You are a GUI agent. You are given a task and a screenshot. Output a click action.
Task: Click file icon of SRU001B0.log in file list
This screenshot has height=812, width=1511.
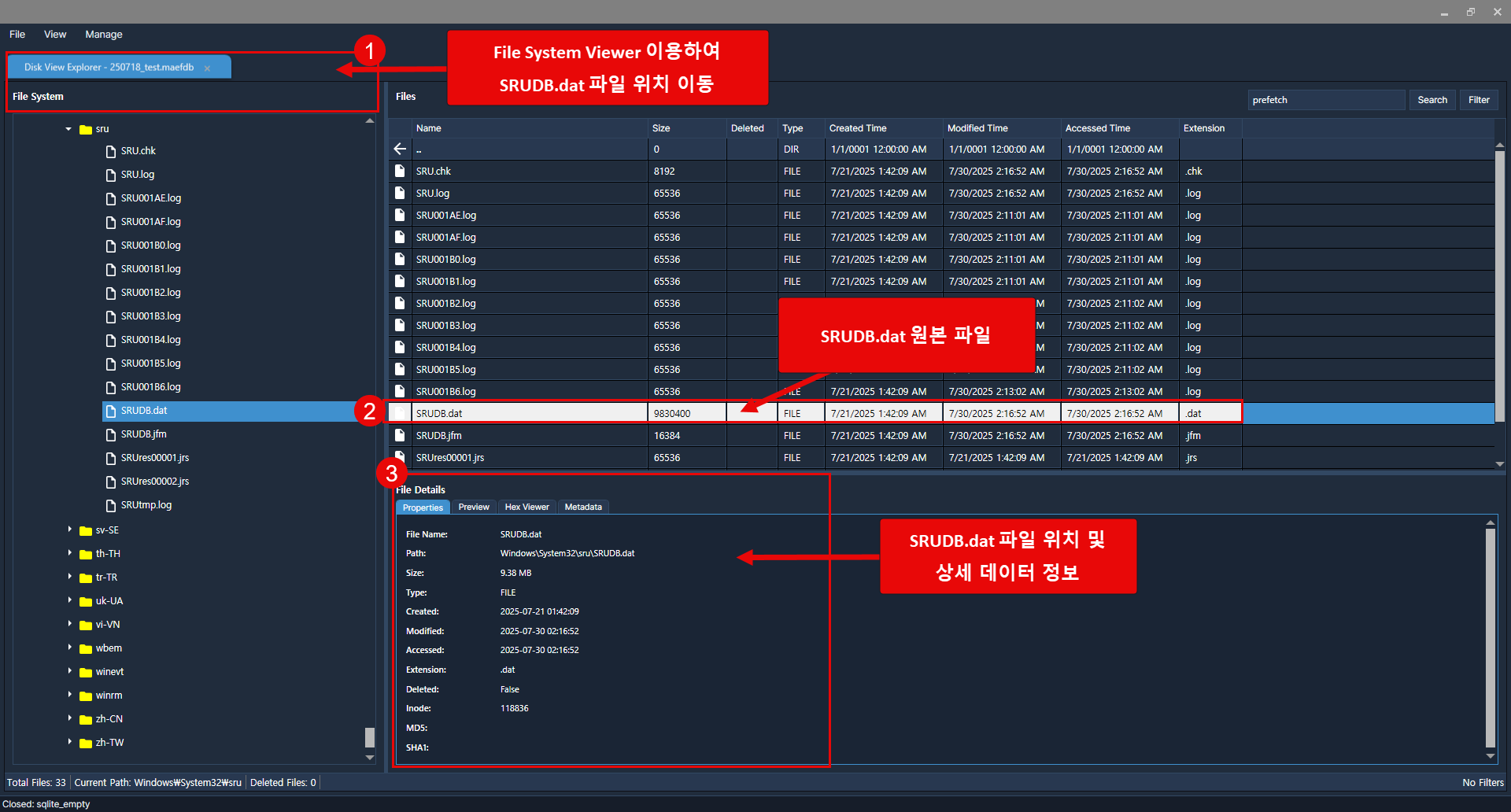(400, 259)
